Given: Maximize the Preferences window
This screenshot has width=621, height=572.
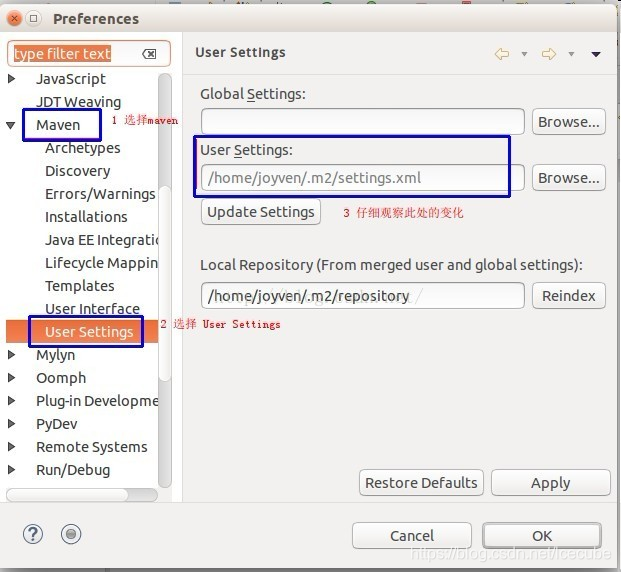Looking at the screenshot, I should (34, 18).
